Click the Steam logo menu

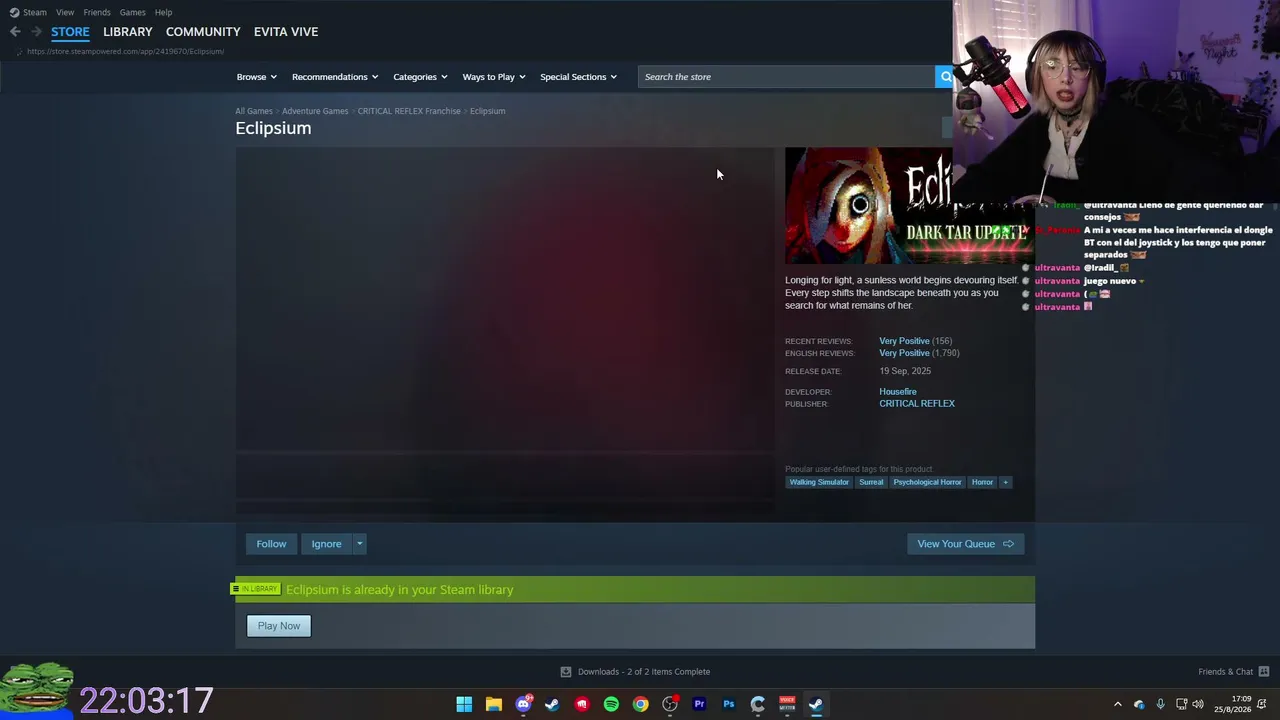click(x=28, y=12)
